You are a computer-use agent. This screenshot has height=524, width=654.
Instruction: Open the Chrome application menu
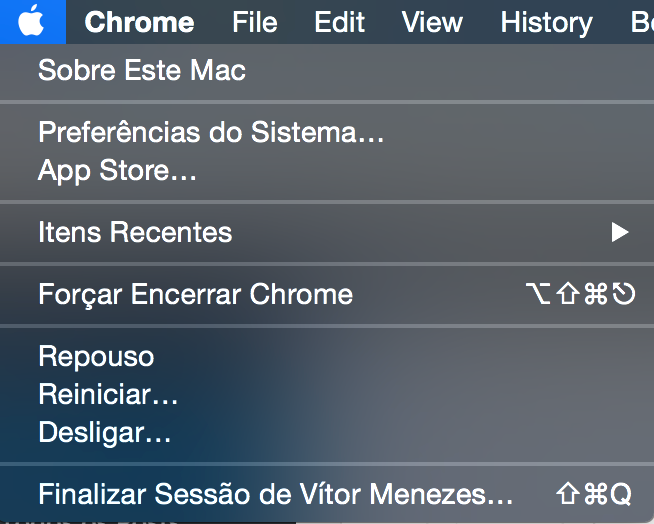(139, 22)
